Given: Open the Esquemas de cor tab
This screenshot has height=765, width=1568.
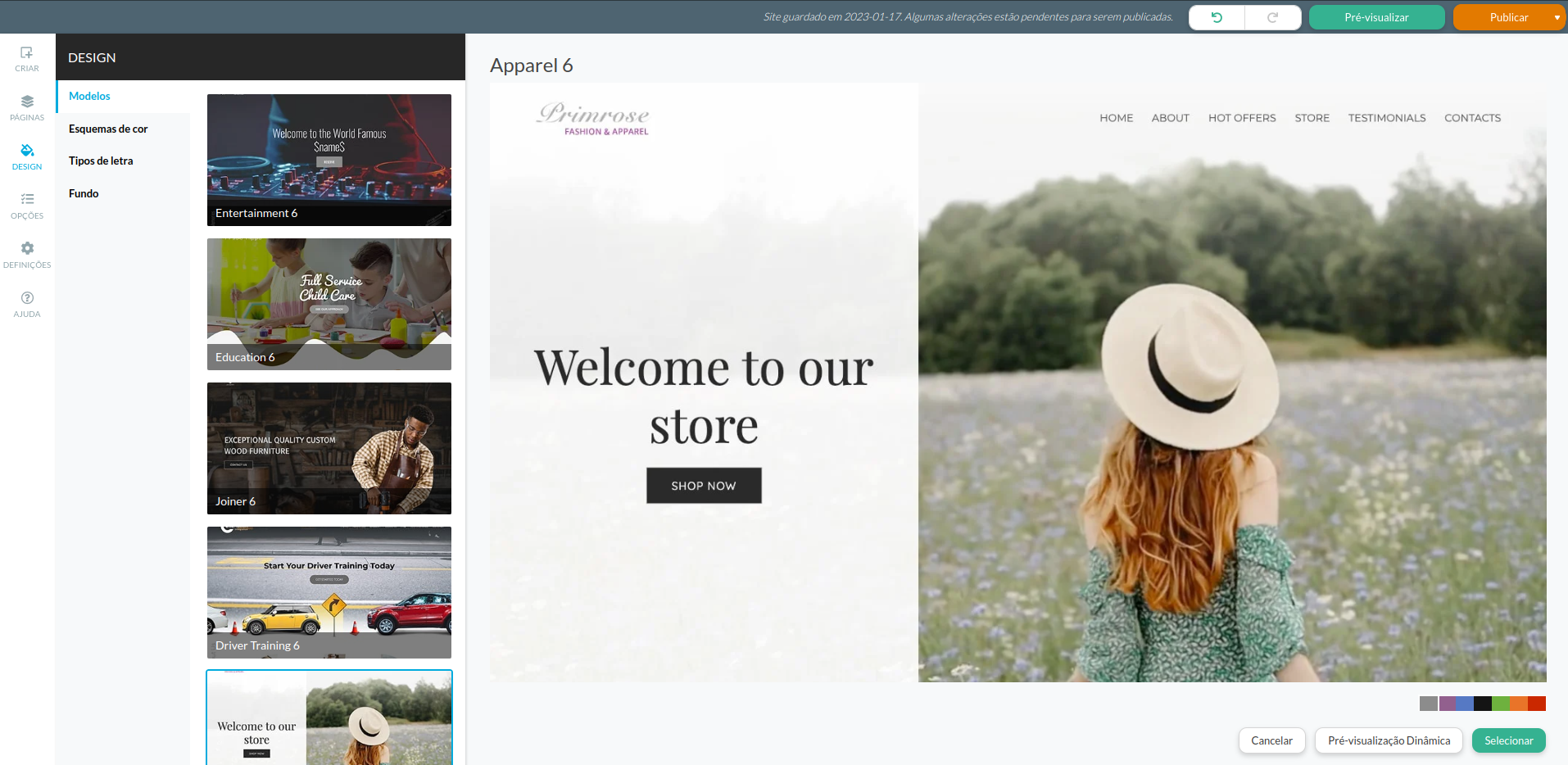Looking at the screenshot, I should click(108, 129).
